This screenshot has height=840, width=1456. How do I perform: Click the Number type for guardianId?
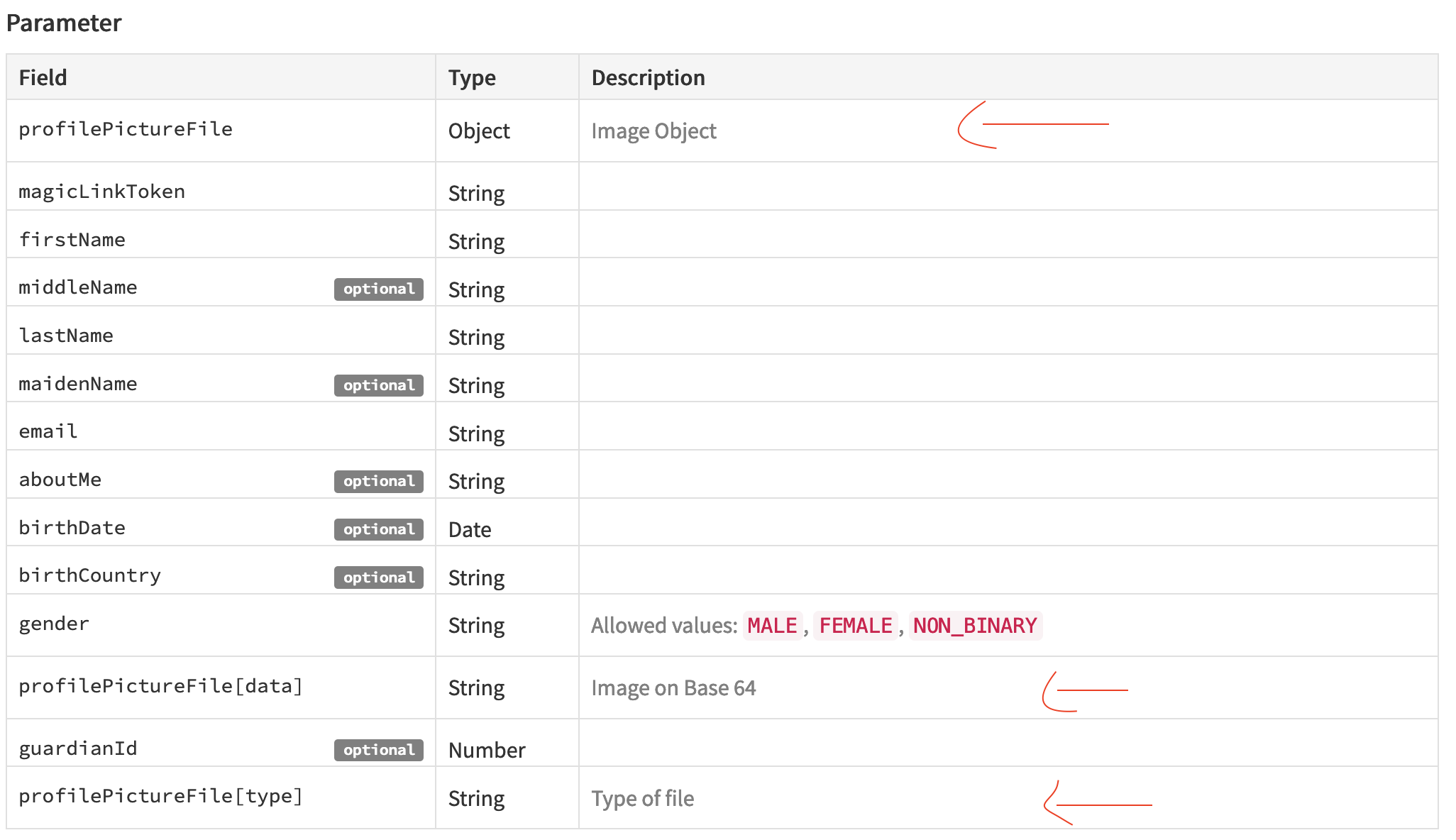487,751
